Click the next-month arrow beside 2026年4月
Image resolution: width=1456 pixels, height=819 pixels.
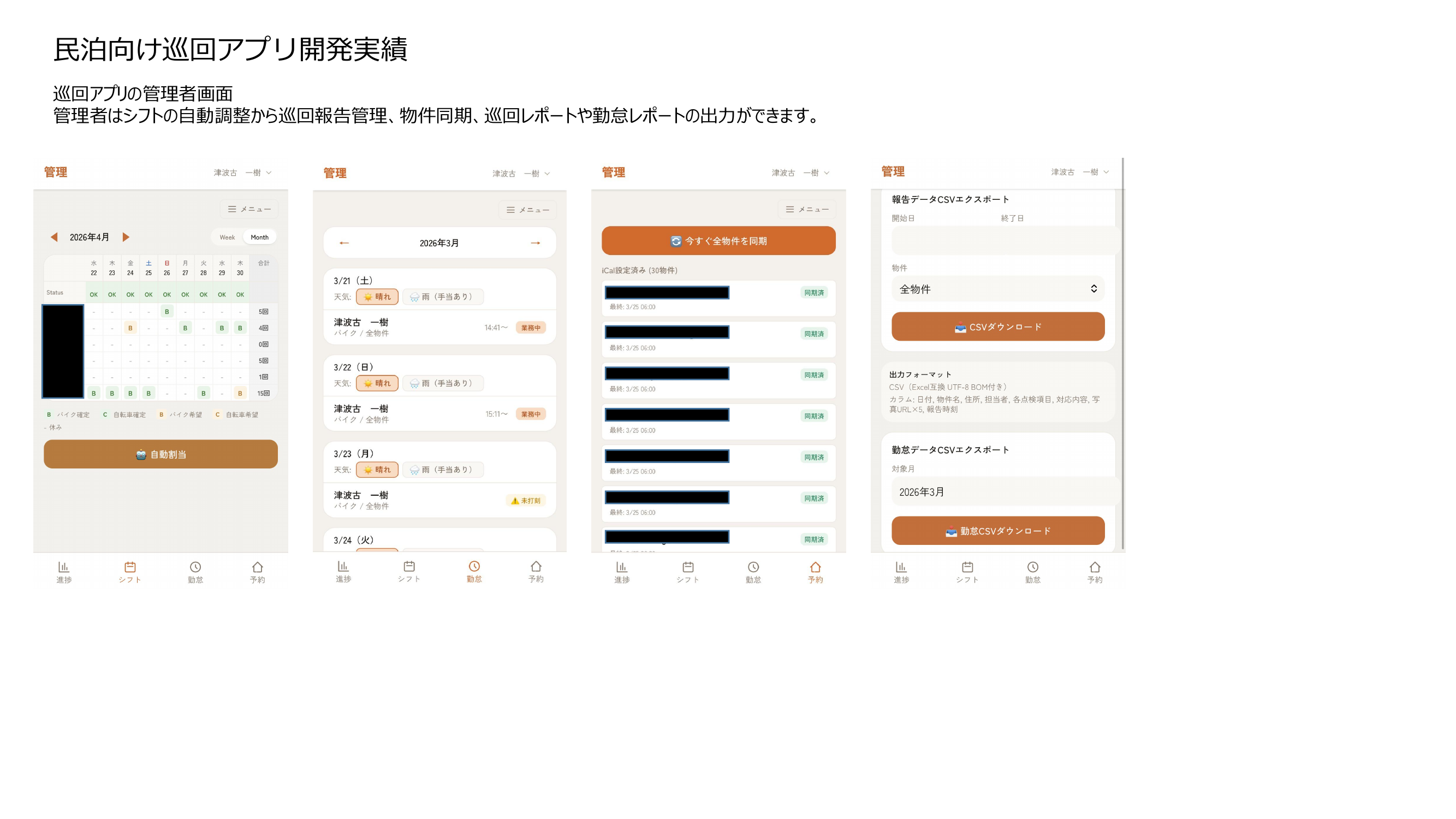127,237
